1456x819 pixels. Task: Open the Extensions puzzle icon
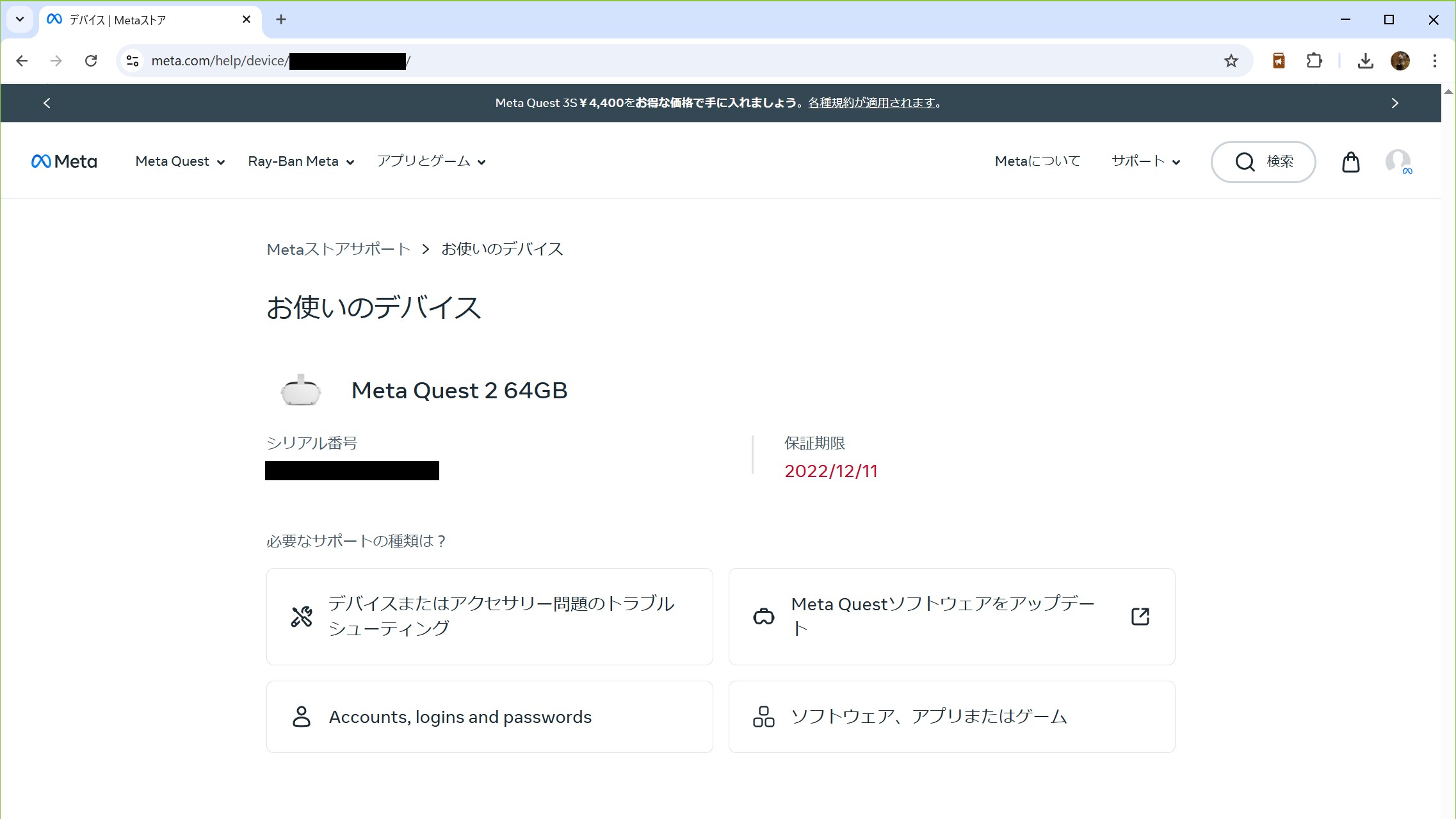point(1314,61)
